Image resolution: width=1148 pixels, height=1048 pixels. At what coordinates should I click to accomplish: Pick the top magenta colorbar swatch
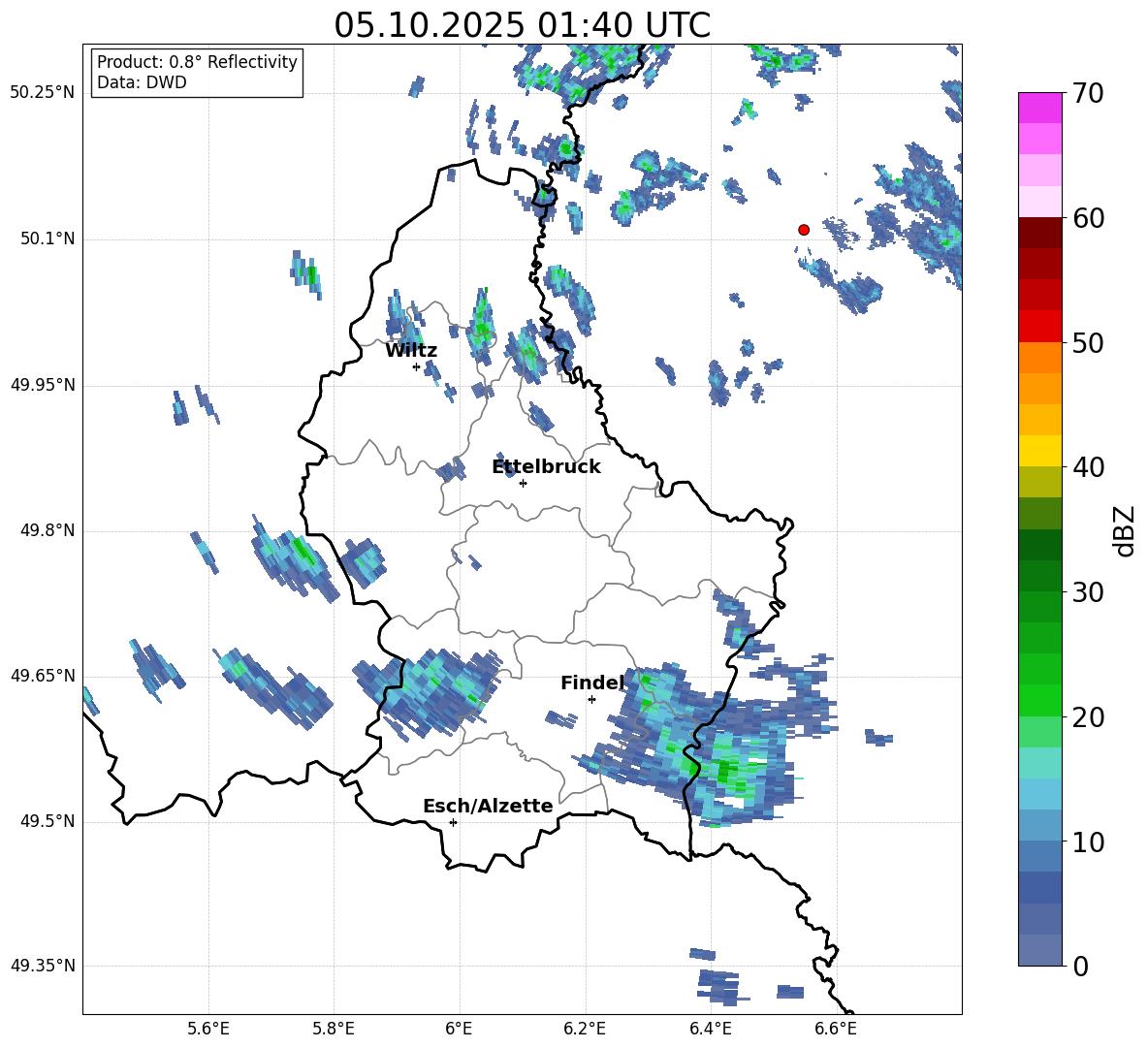point(1040,108)
